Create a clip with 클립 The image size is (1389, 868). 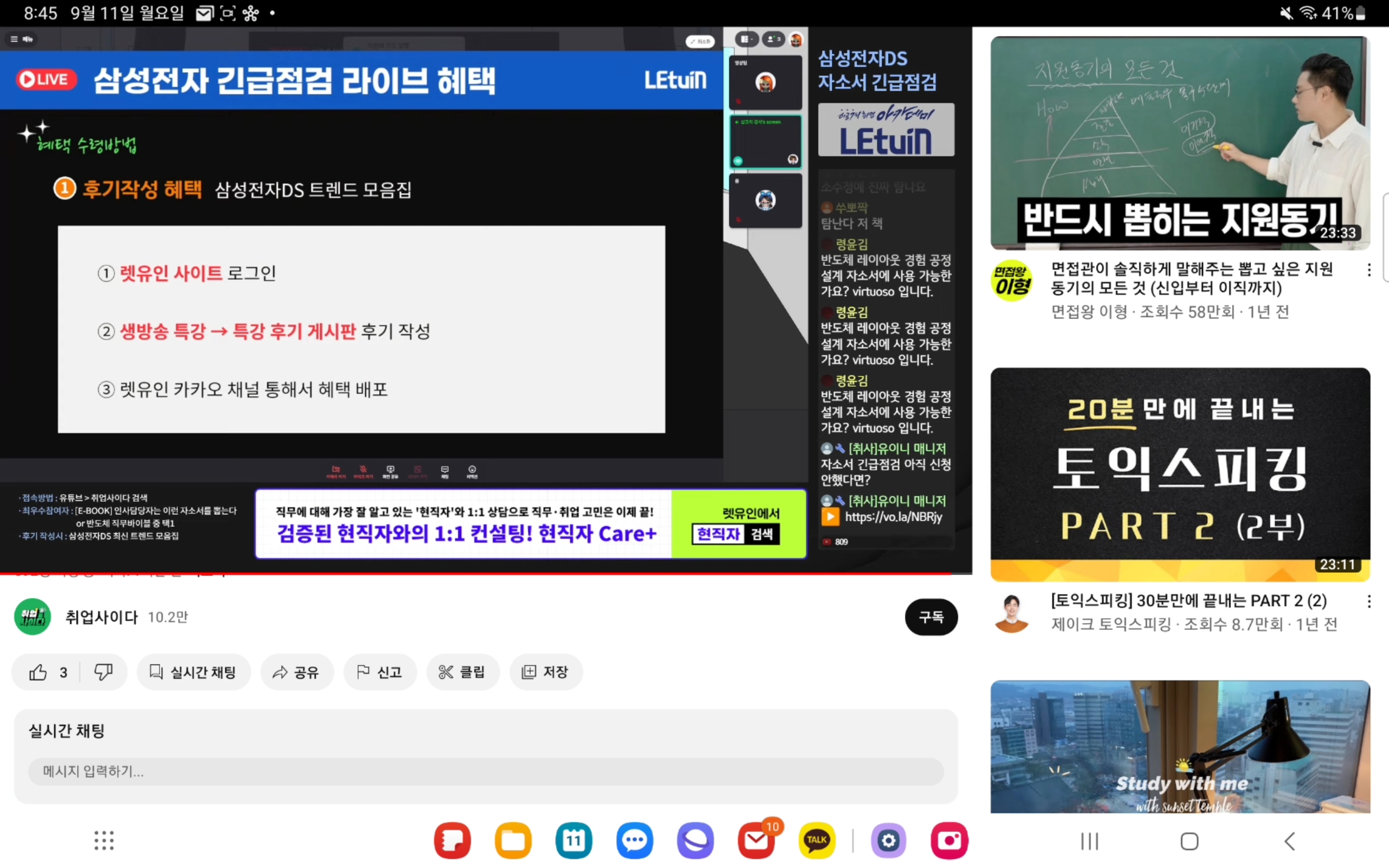[463, 672]
